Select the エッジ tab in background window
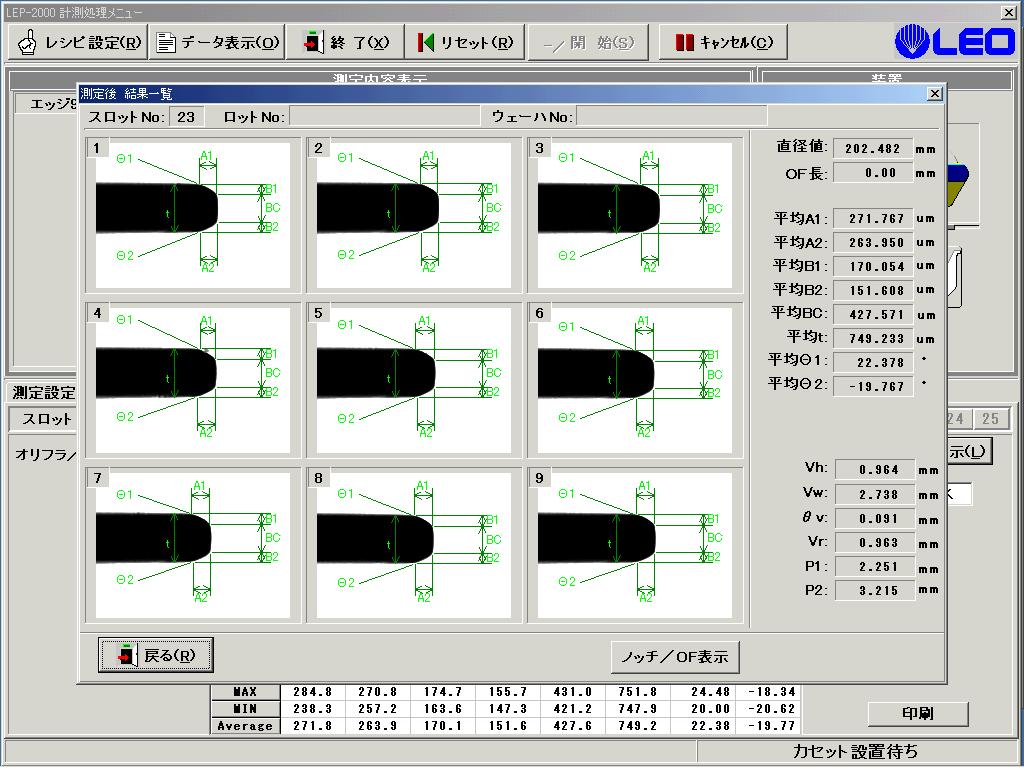 (47, 104)
